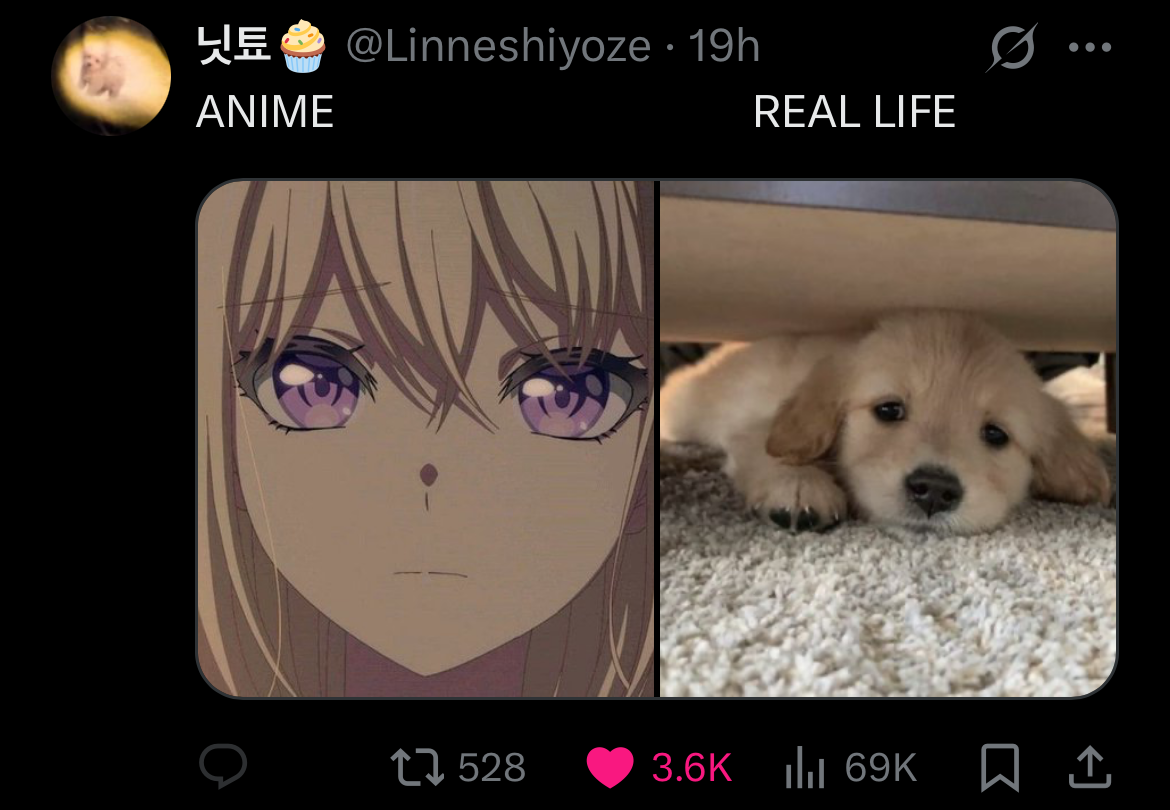Click the repost arrows icon
This screenshot has height=810, width=1170.
pyautogui.click(x=417, y=767)
